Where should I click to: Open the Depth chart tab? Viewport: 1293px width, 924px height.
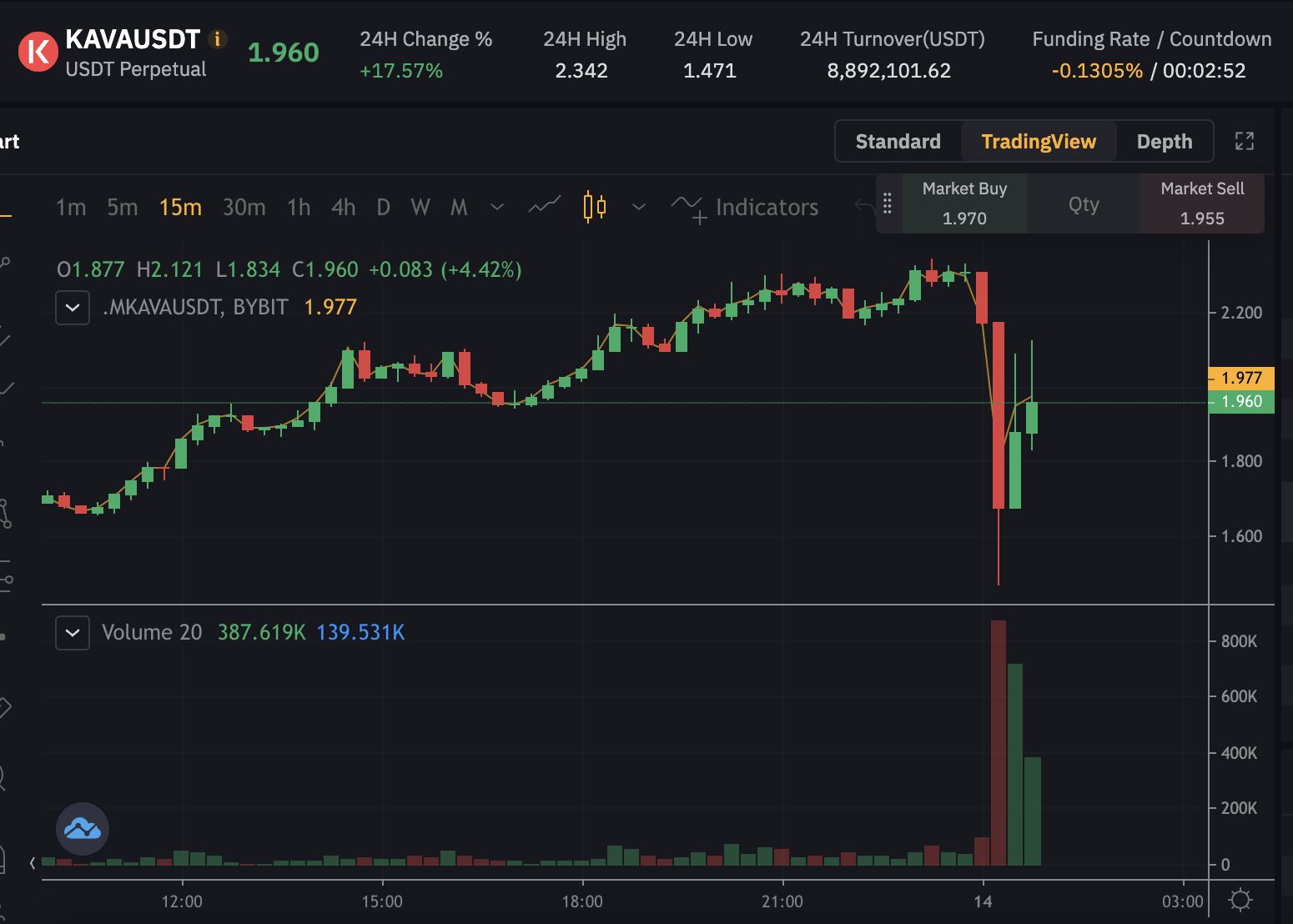(x=1165, y=141)
